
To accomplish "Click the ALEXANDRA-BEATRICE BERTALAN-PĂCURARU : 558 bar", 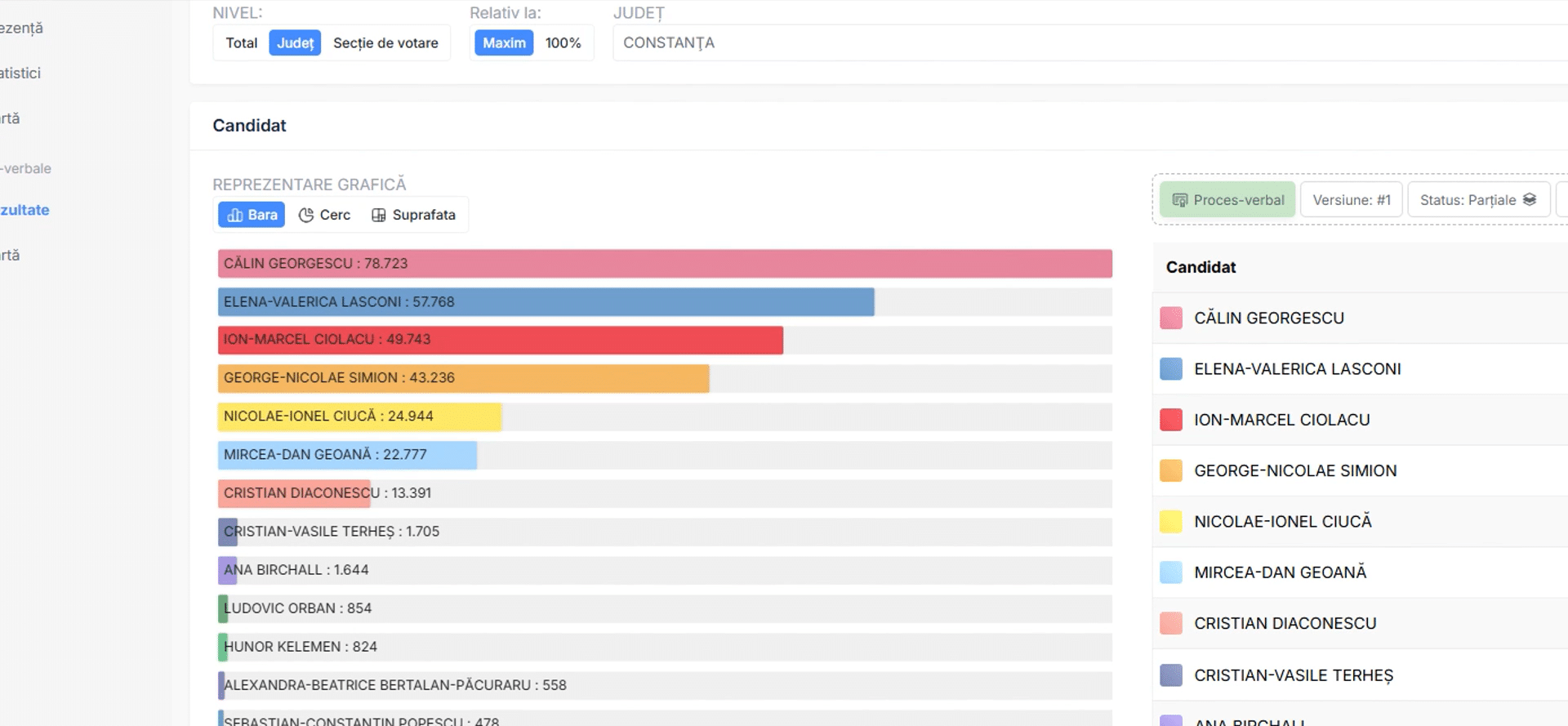I will pos(221,685).
